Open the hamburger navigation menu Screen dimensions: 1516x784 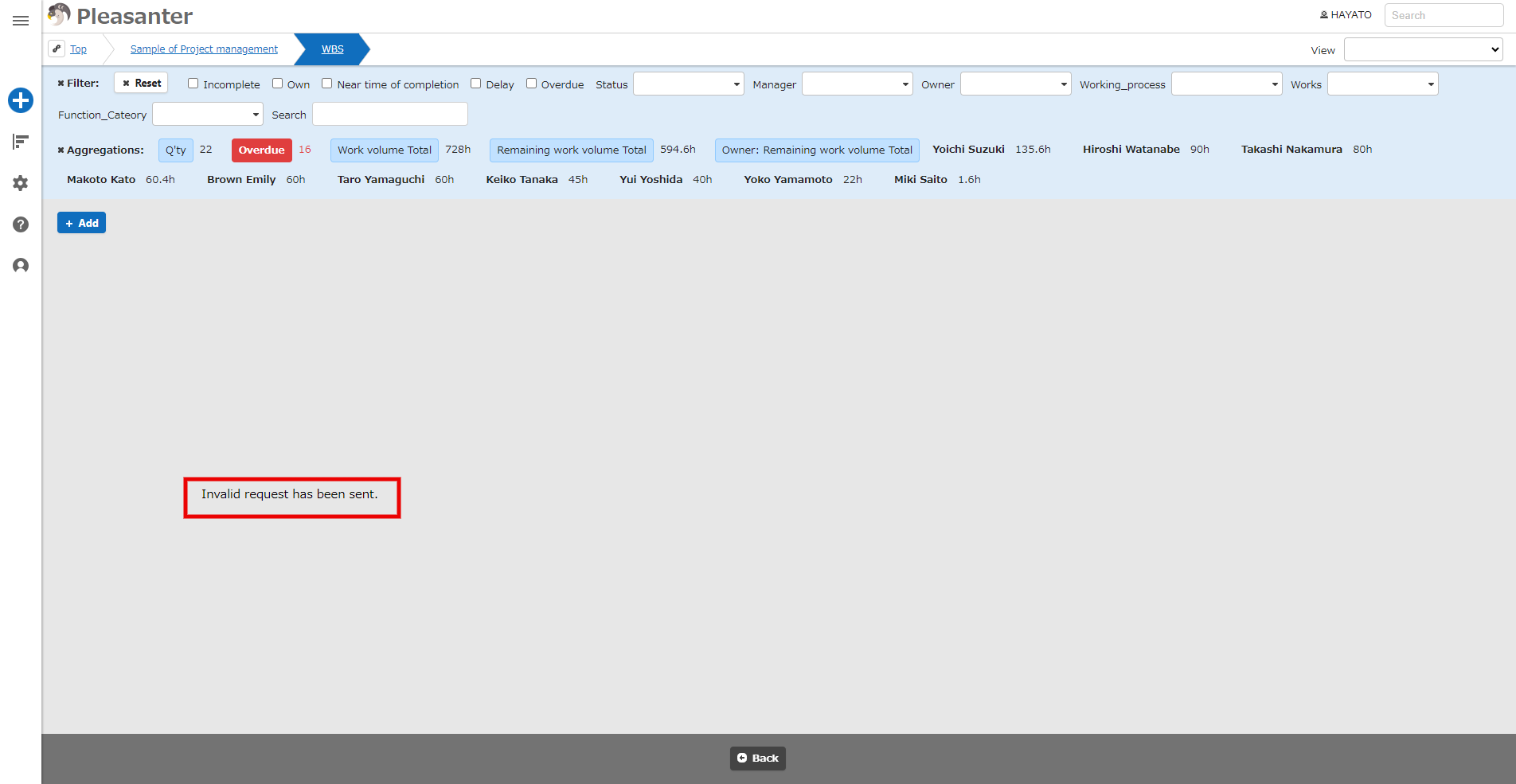[21, 21]
